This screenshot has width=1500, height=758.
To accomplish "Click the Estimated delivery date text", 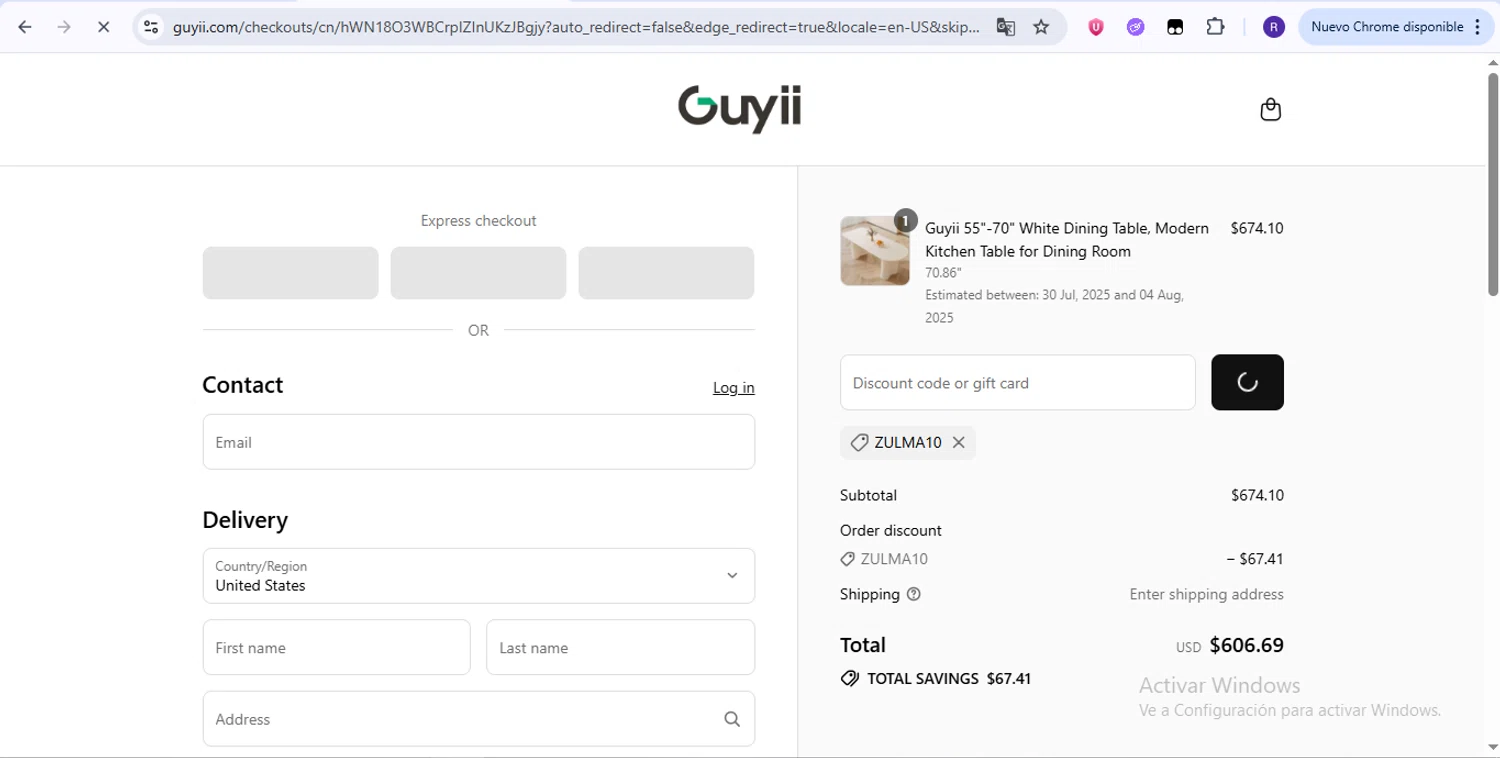I will pyautogui.click(x=1054, y=306).
